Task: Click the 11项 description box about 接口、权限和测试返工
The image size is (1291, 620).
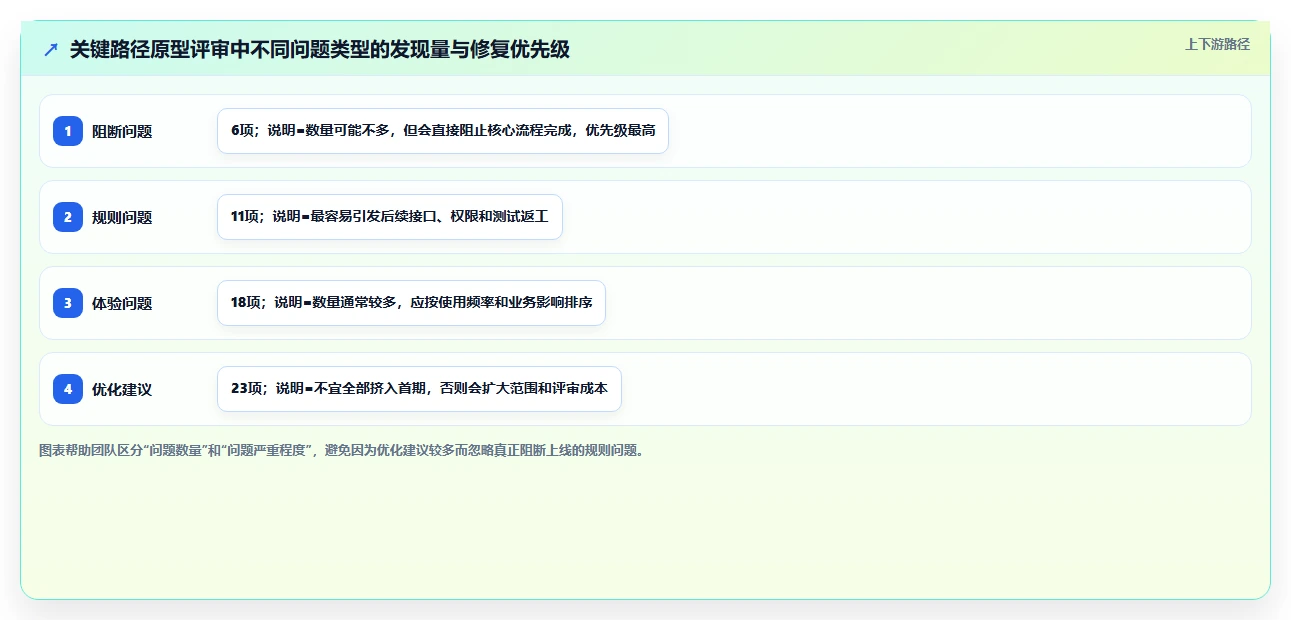Action: [390, 217]
